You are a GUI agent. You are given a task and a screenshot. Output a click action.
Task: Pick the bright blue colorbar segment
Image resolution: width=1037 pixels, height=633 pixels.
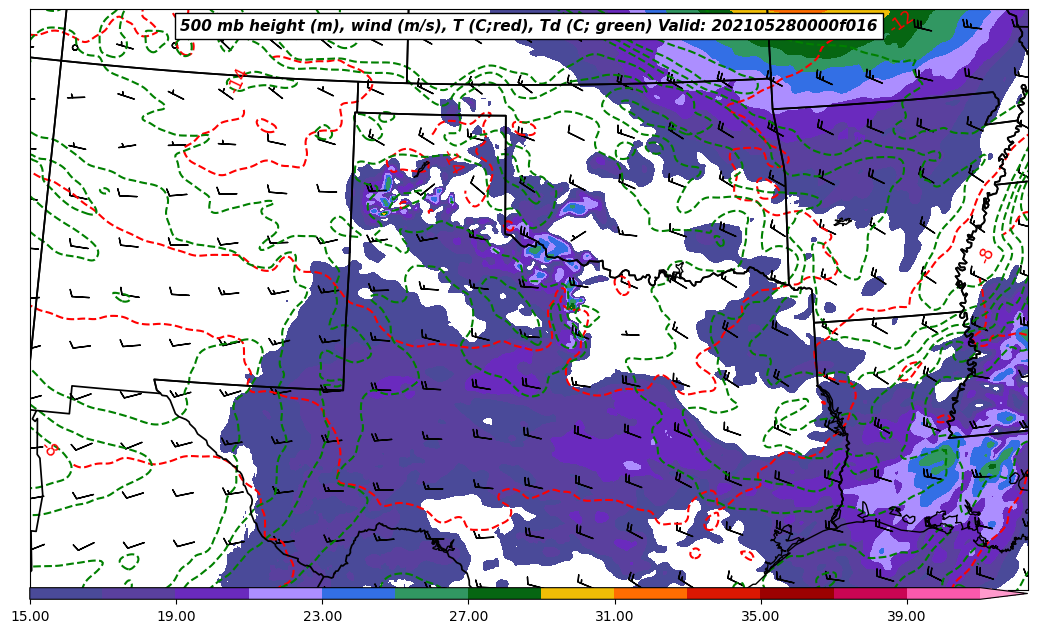[358, 593]
